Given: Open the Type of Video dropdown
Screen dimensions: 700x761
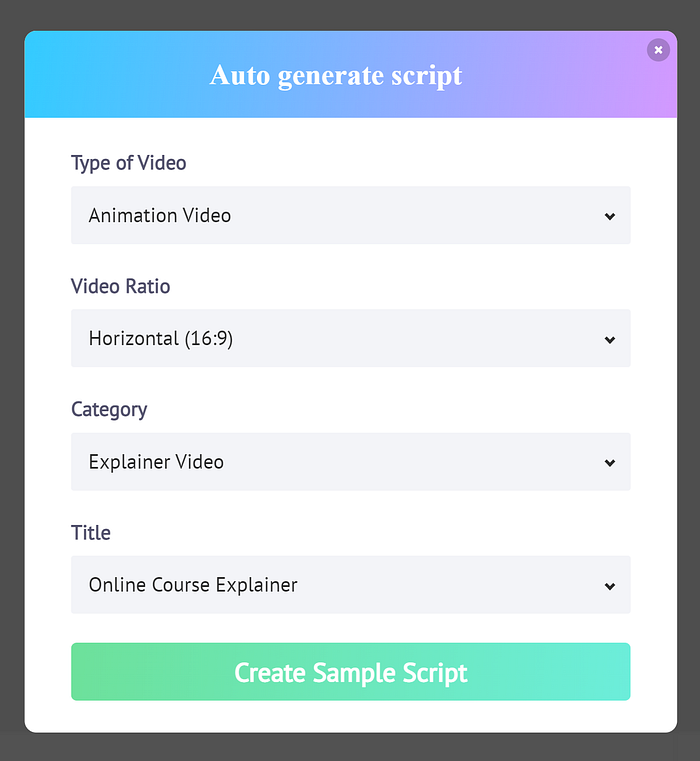Looking at the screenshot, I should [350, 215].
